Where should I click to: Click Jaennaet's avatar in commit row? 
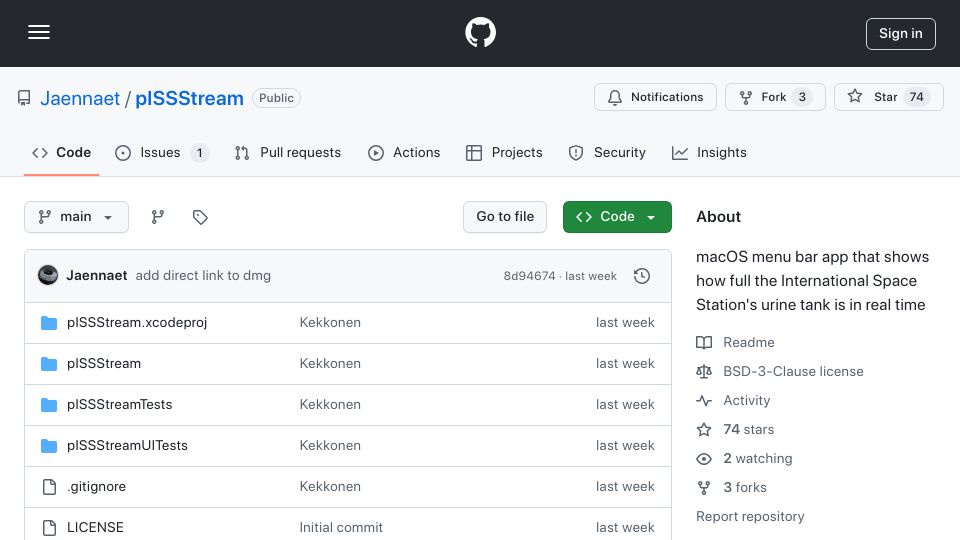[48, 276]
